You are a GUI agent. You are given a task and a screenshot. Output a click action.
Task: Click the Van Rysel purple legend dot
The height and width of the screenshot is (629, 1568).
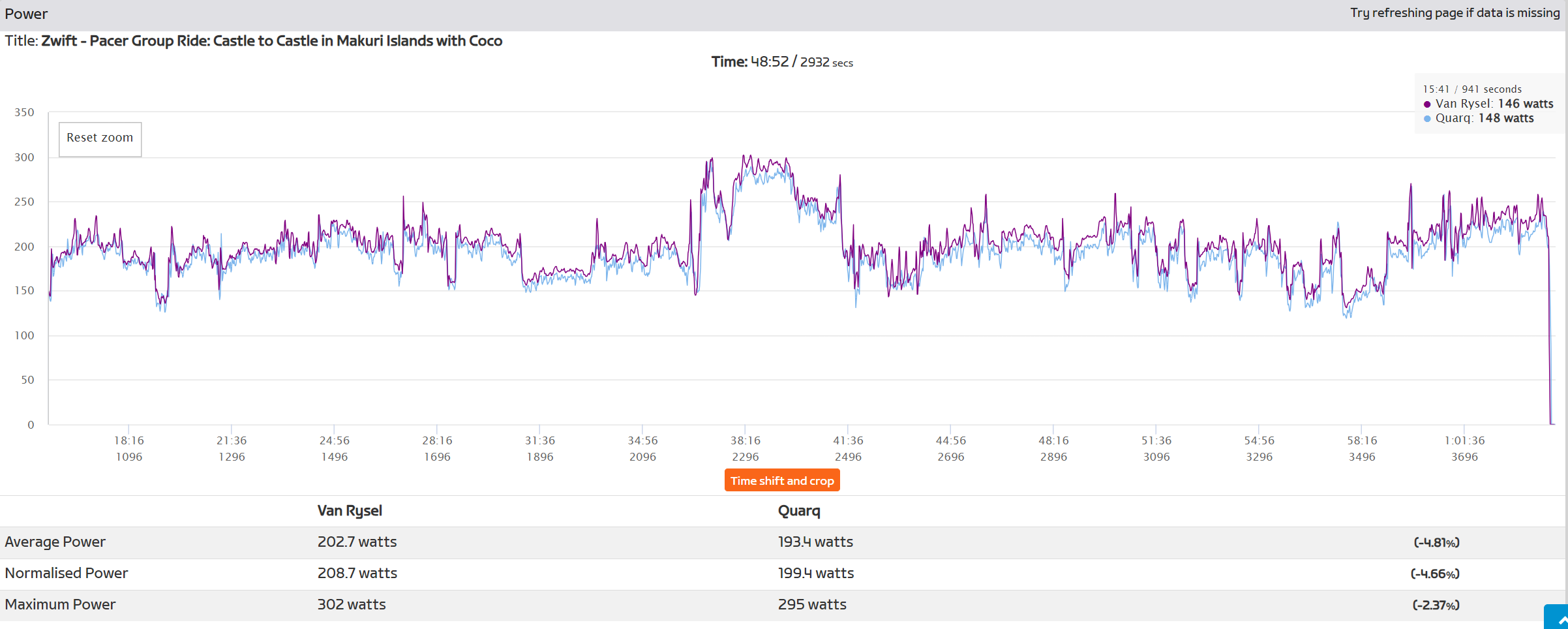pyautogui.click(x=1427, y=104)
